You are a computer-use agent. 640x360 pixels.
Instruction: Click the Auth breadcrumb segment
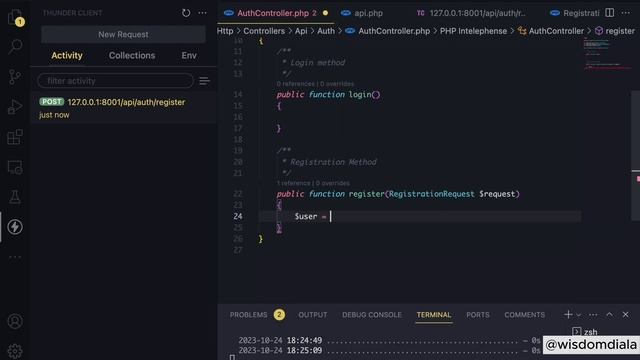(326, 31)
